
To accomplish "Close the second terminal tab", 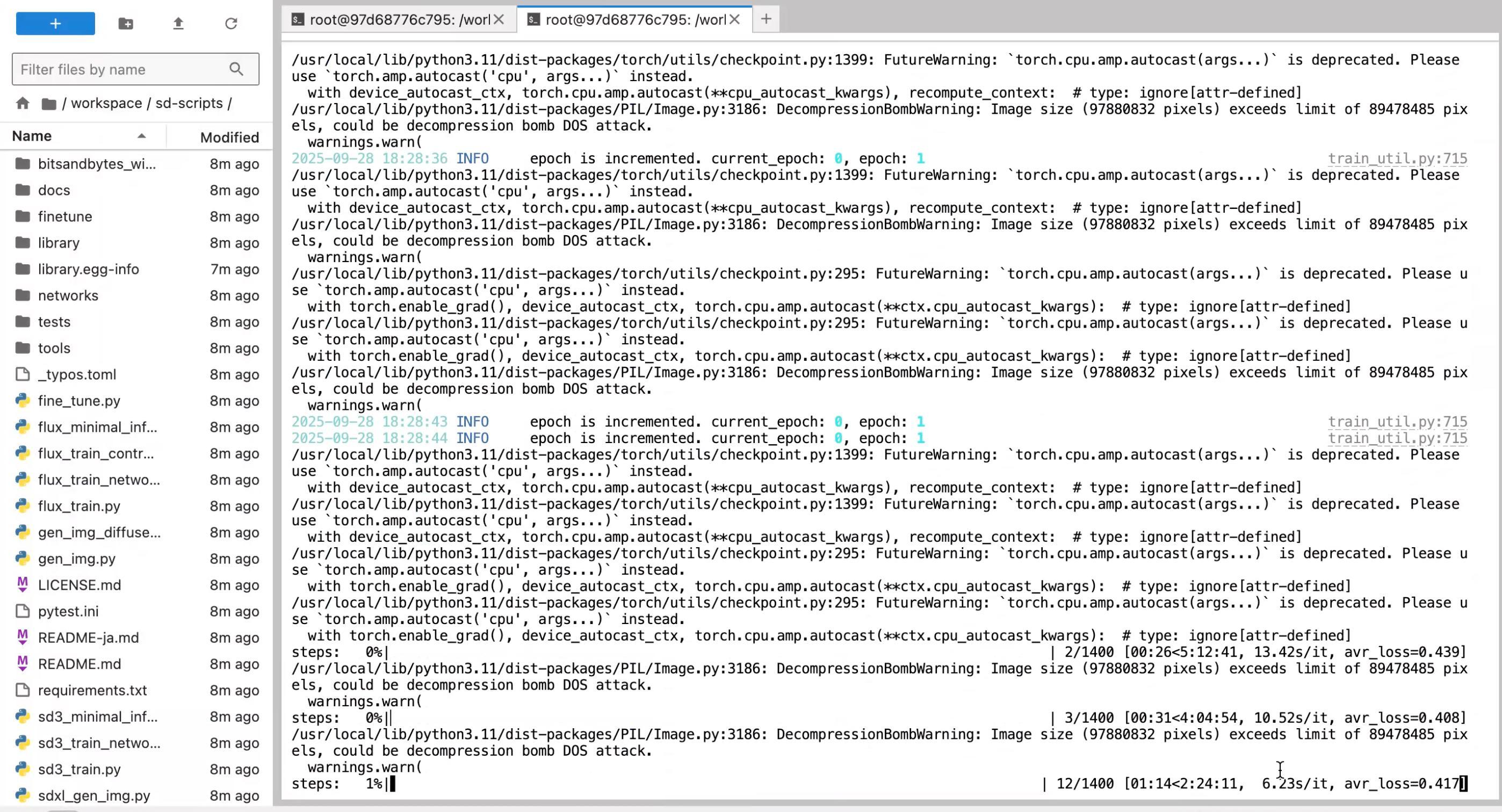I will click(735, 20).
